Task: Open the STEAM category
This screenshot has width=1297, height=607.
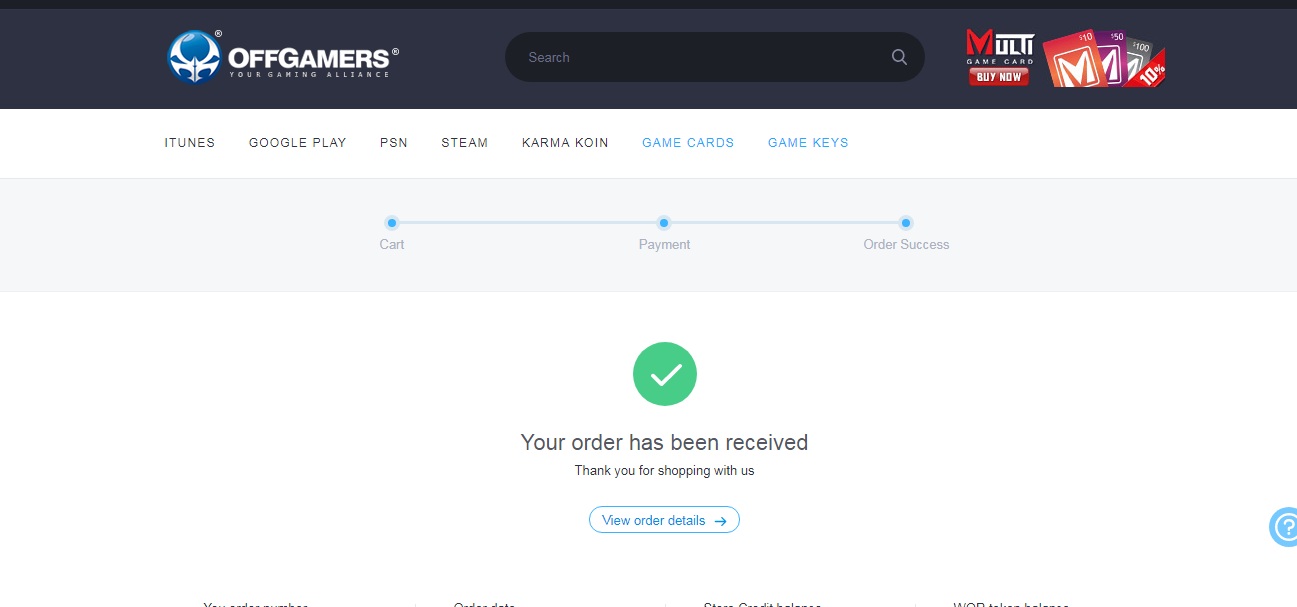Action: (x=464, y=142)
